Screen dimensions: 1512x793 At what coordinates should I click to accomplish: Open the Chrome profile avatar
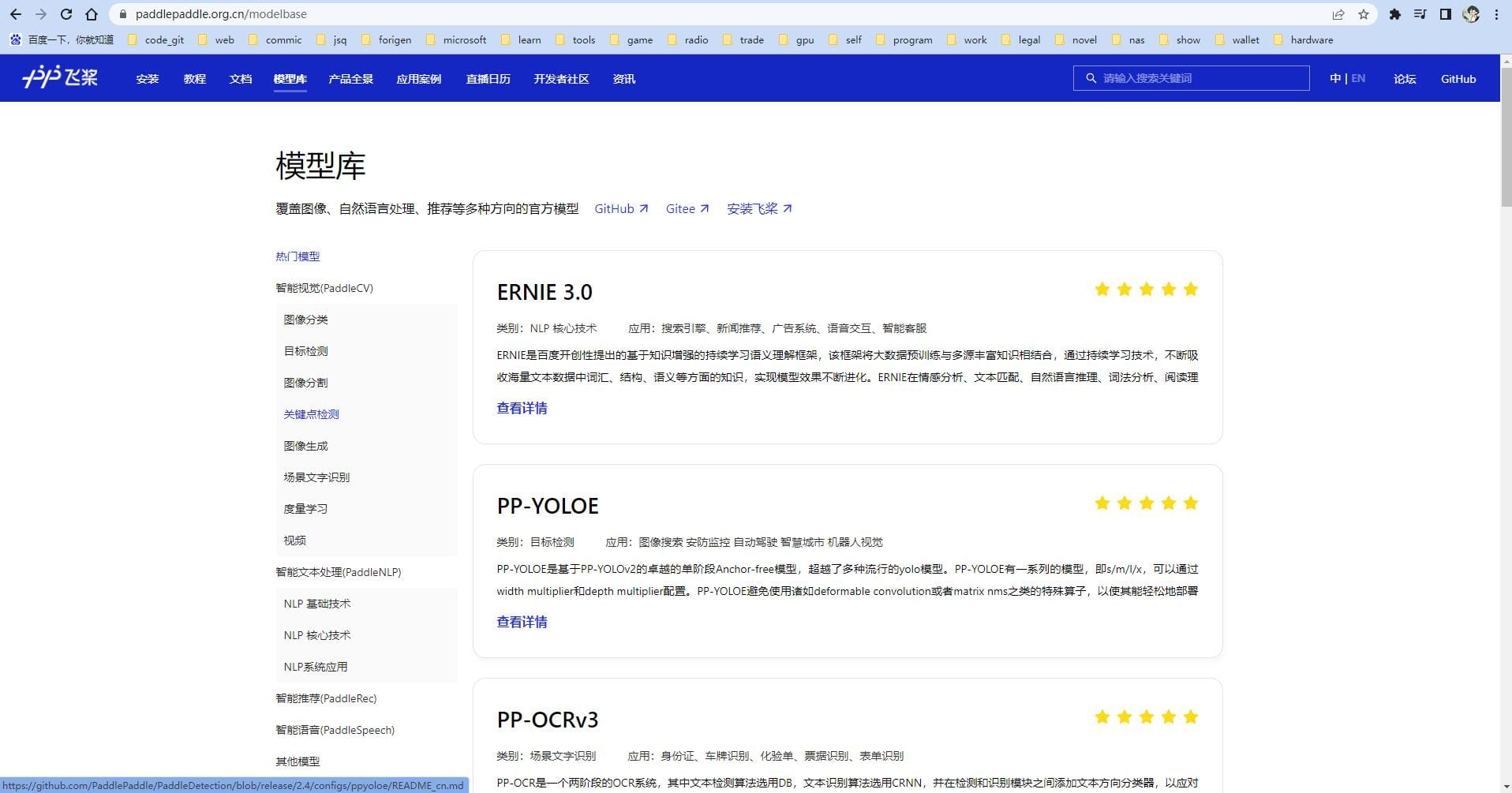coord(1471,14)
